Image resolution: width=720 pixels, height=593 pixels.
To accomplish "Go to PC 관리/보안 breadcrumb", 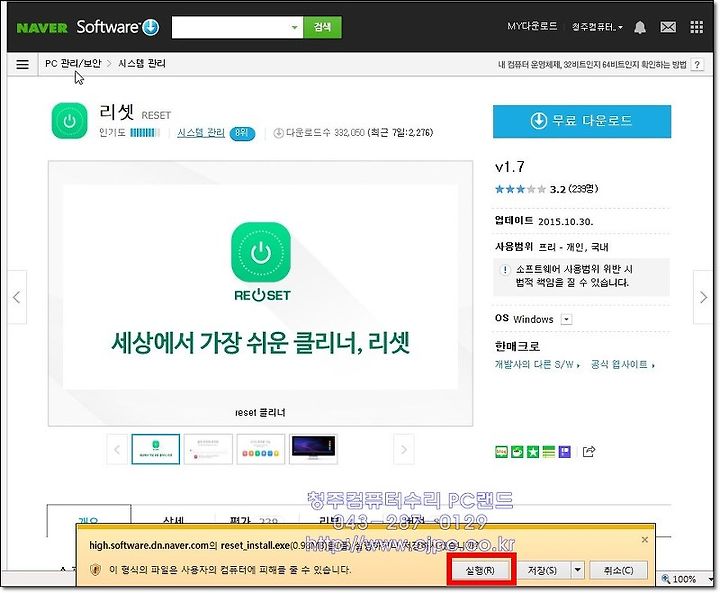I will (73, 63).
